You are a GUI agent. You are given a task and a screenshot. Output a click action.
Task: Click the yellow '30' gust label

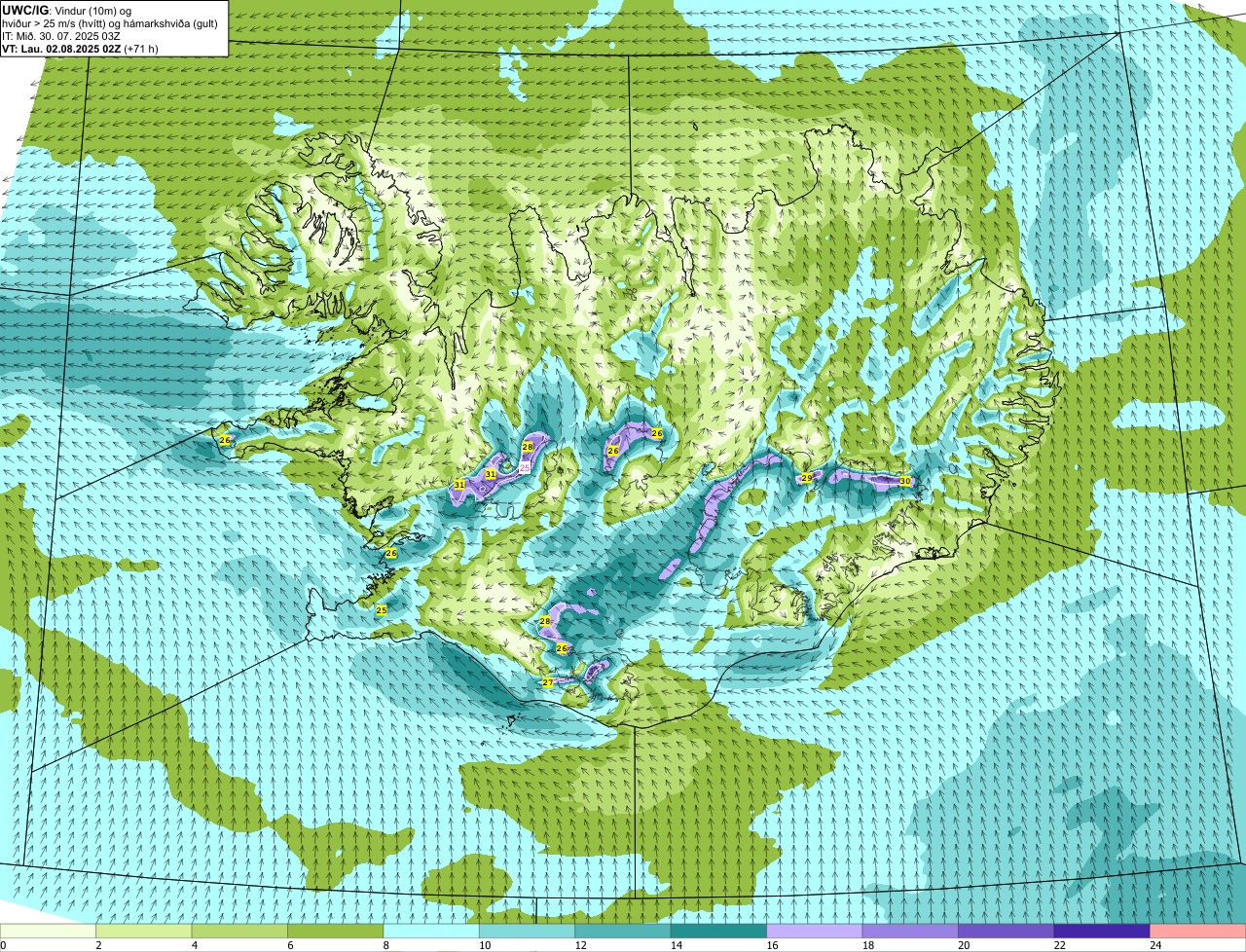pyautogui.click(x=905, y=481)
